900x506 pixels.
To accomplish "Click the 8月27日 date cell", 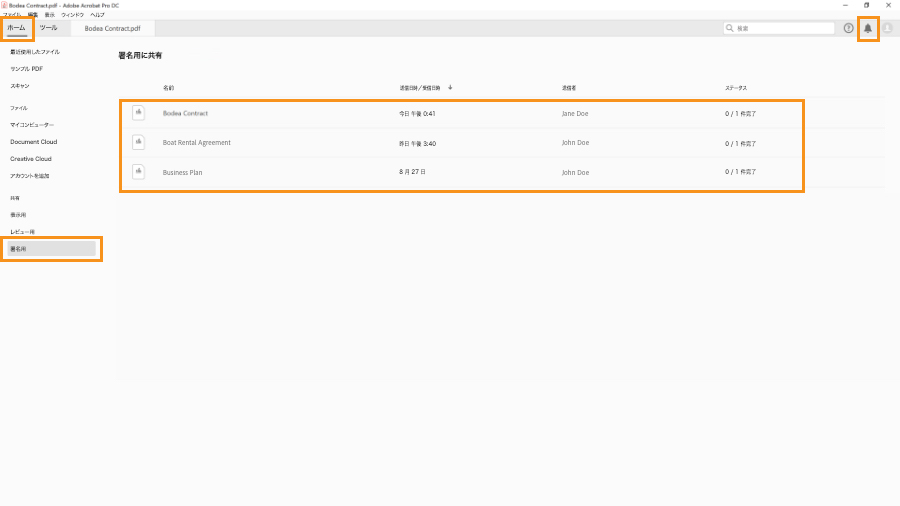I will point(413,172).
